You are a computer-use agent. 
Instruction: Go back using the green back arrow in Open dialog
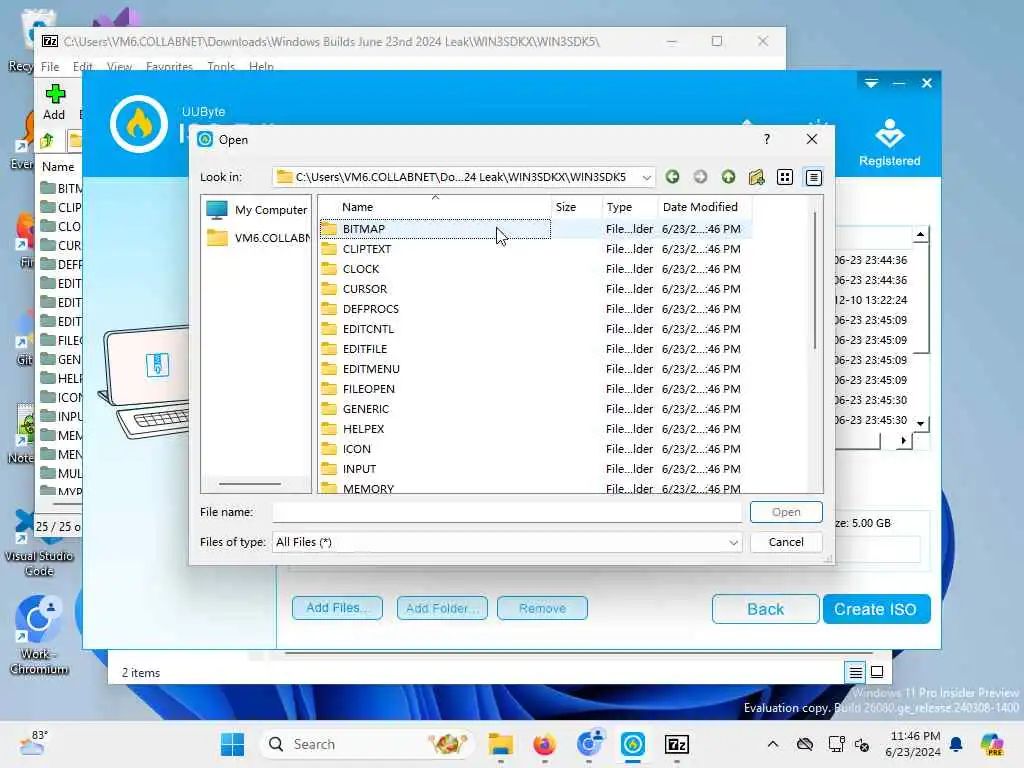[672, 177]
